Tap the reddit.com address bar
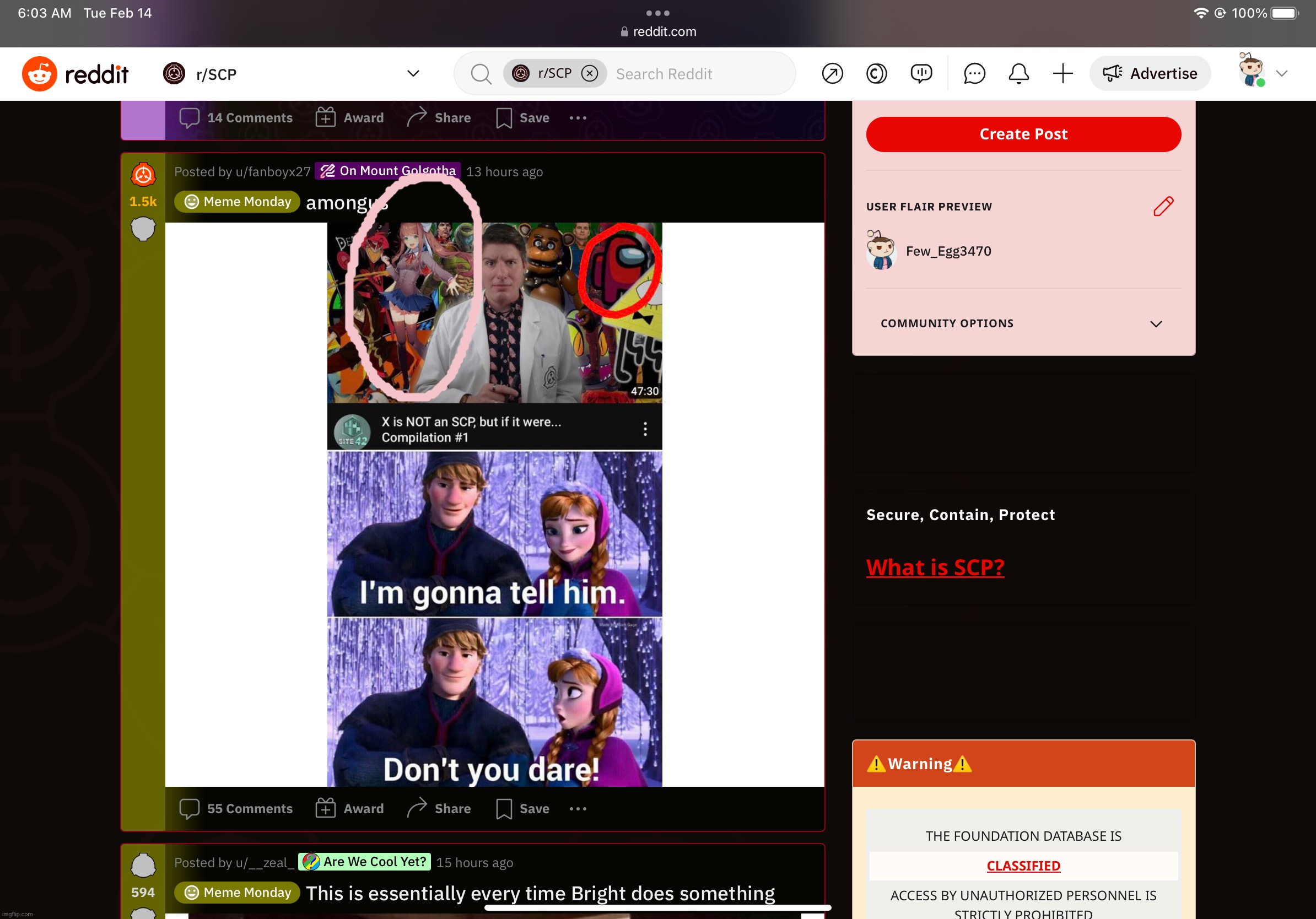 (x=658, y=31)
